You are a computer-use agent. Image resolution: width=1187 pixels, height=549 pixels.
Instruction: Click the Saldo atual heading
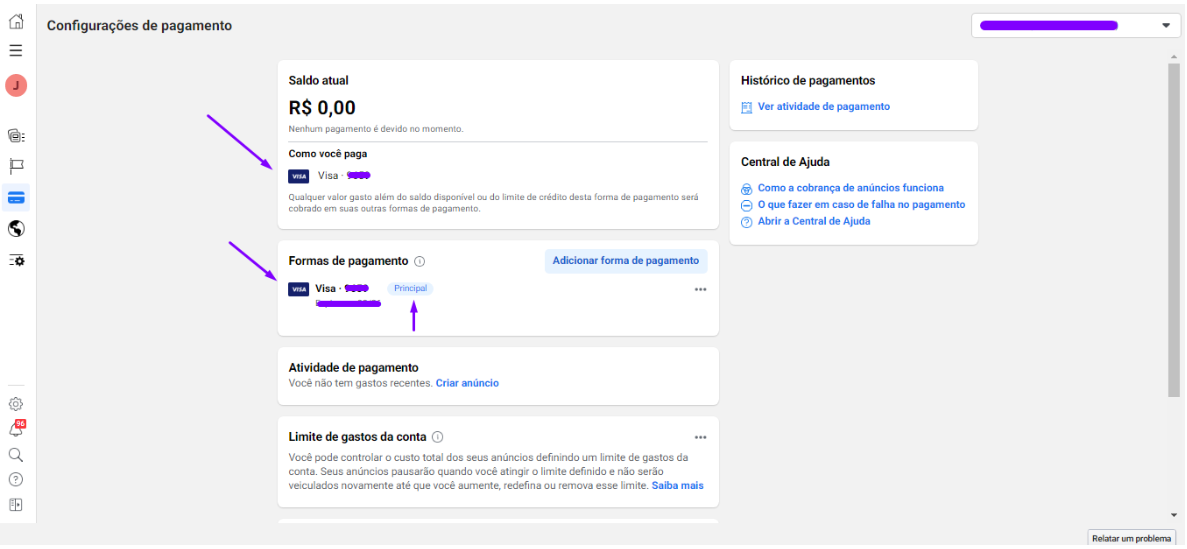tap(319, 80)
